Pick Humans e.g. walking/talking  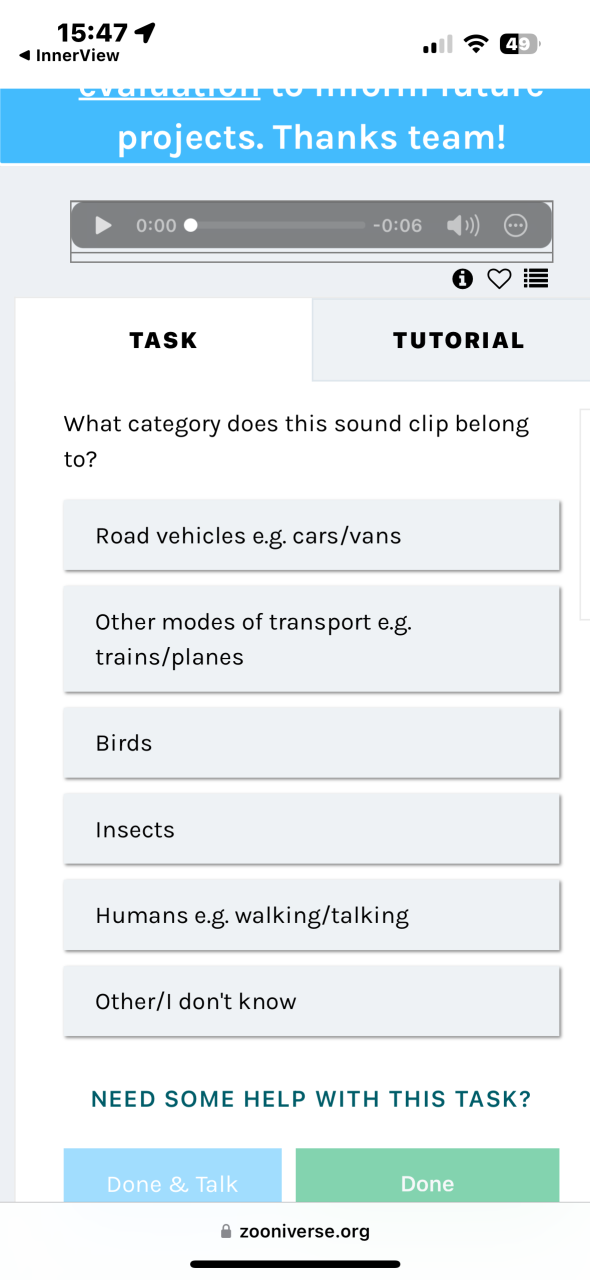click(x=311, y=915)
